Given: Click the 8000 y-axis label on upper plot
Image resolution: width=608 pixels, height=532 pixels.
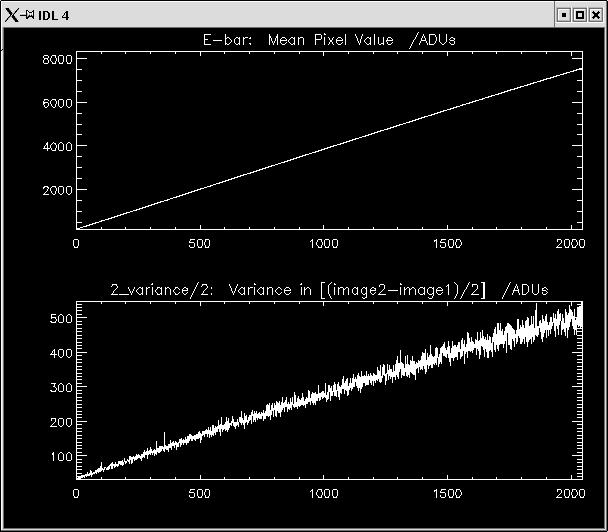Looking at the screenshot, I should (58, 59).
